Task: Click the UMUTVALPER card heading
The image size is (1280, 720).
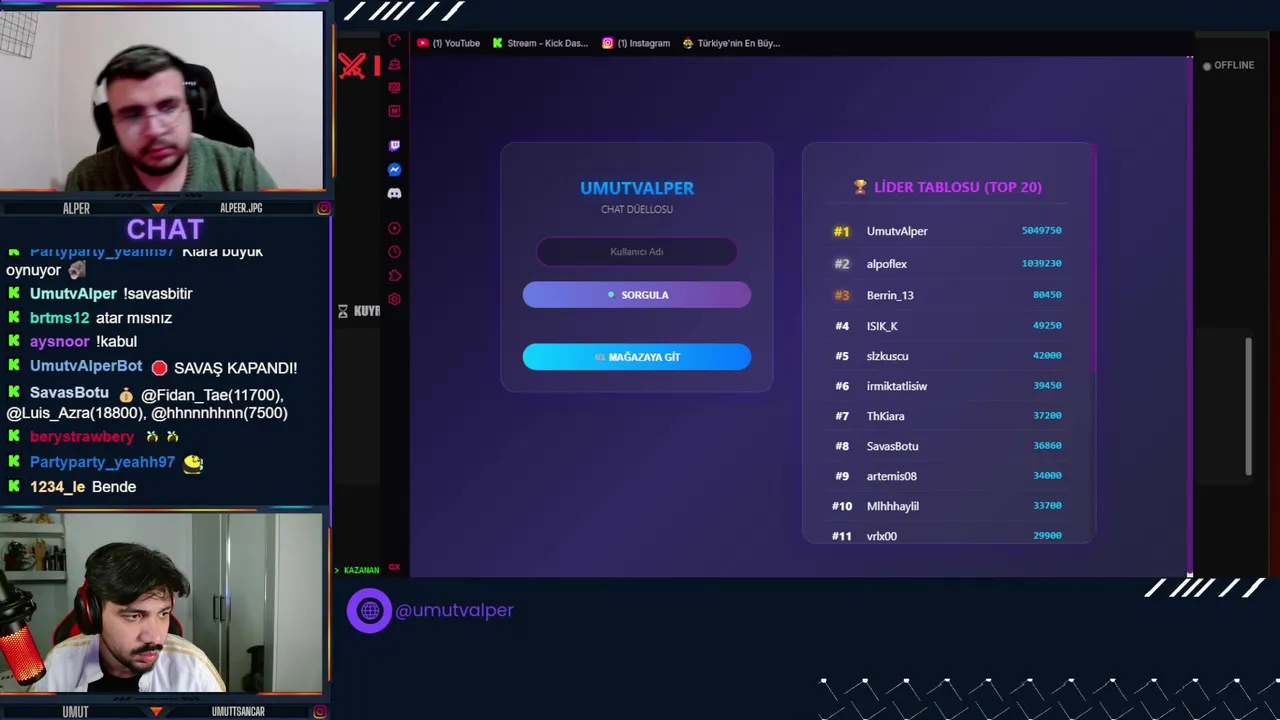Action: tap(637, 188)
